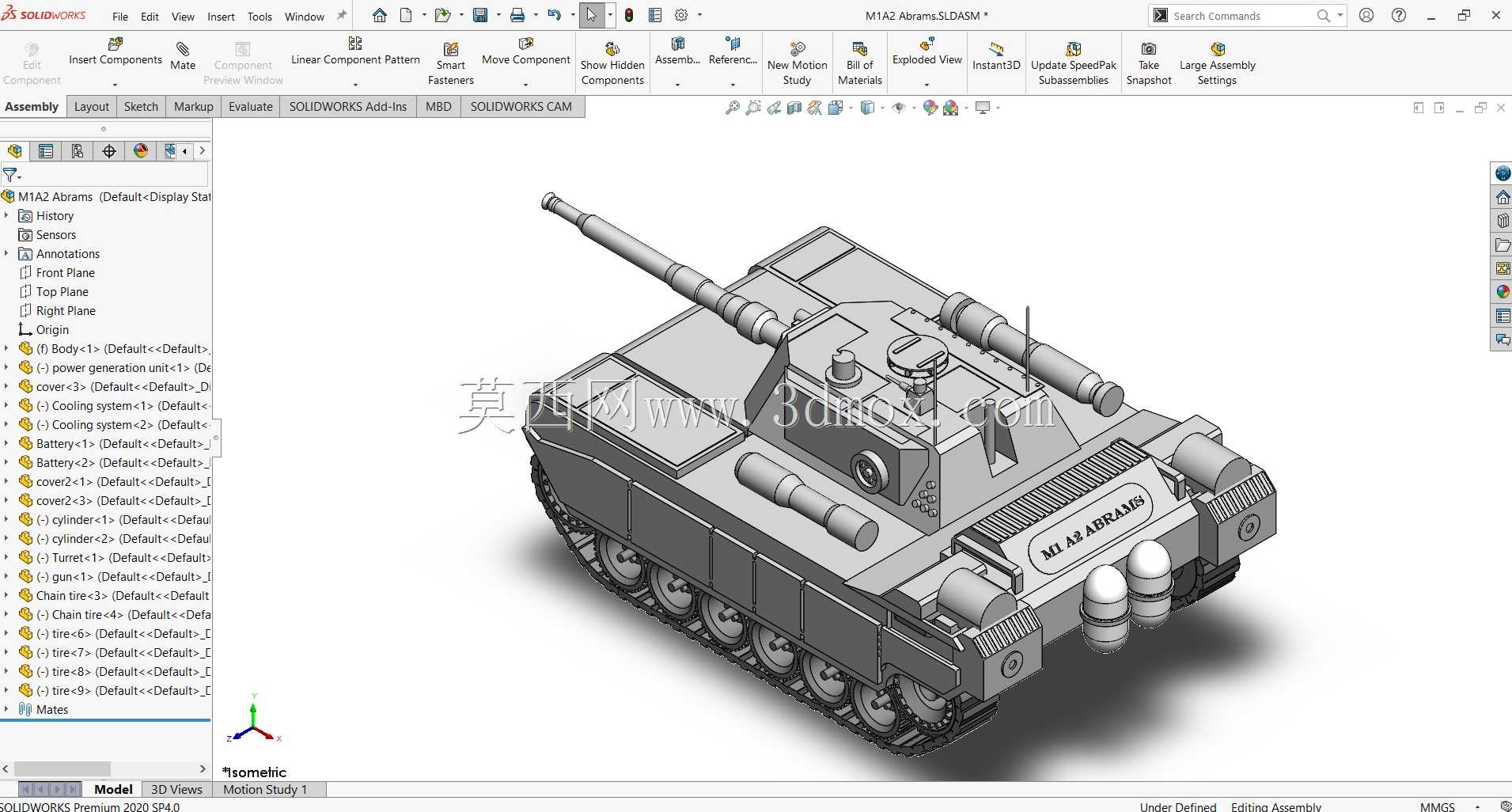Take Snapshot of the assembly
Screen dimensions: 1512x812
(1149, 63)
